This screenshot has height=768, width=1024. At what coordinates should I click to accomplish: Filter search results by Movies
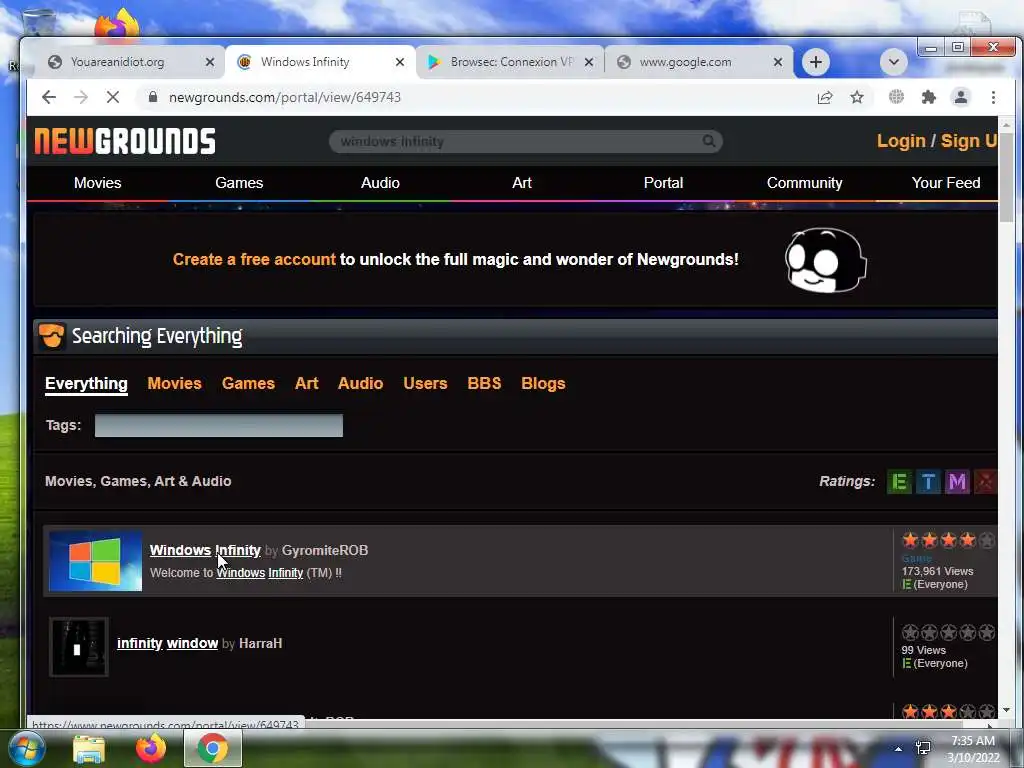coord(174,383)
